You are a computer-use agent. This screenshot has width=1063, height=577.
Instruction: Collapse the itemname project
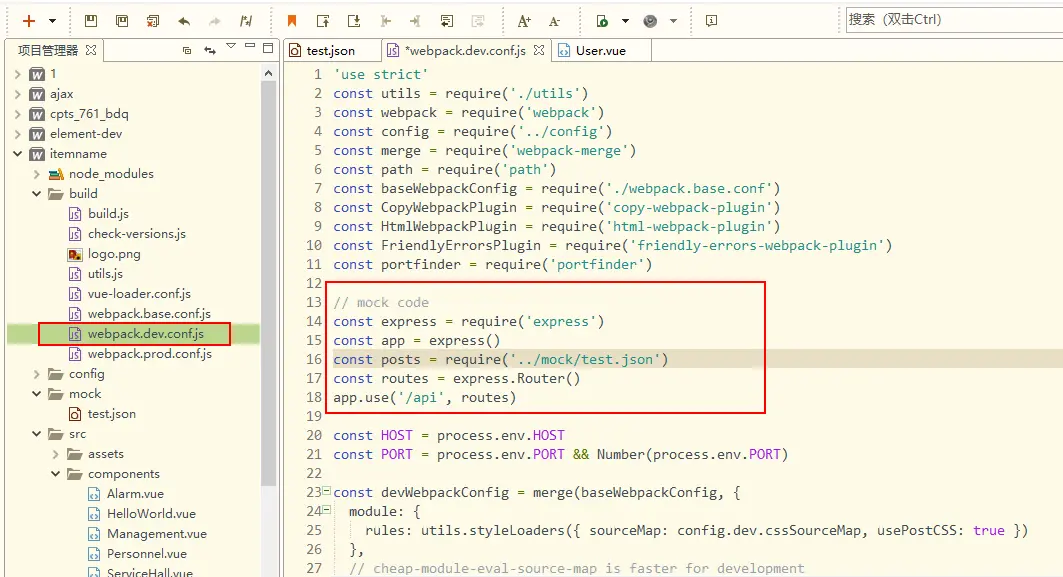click(x=18, y=154)
